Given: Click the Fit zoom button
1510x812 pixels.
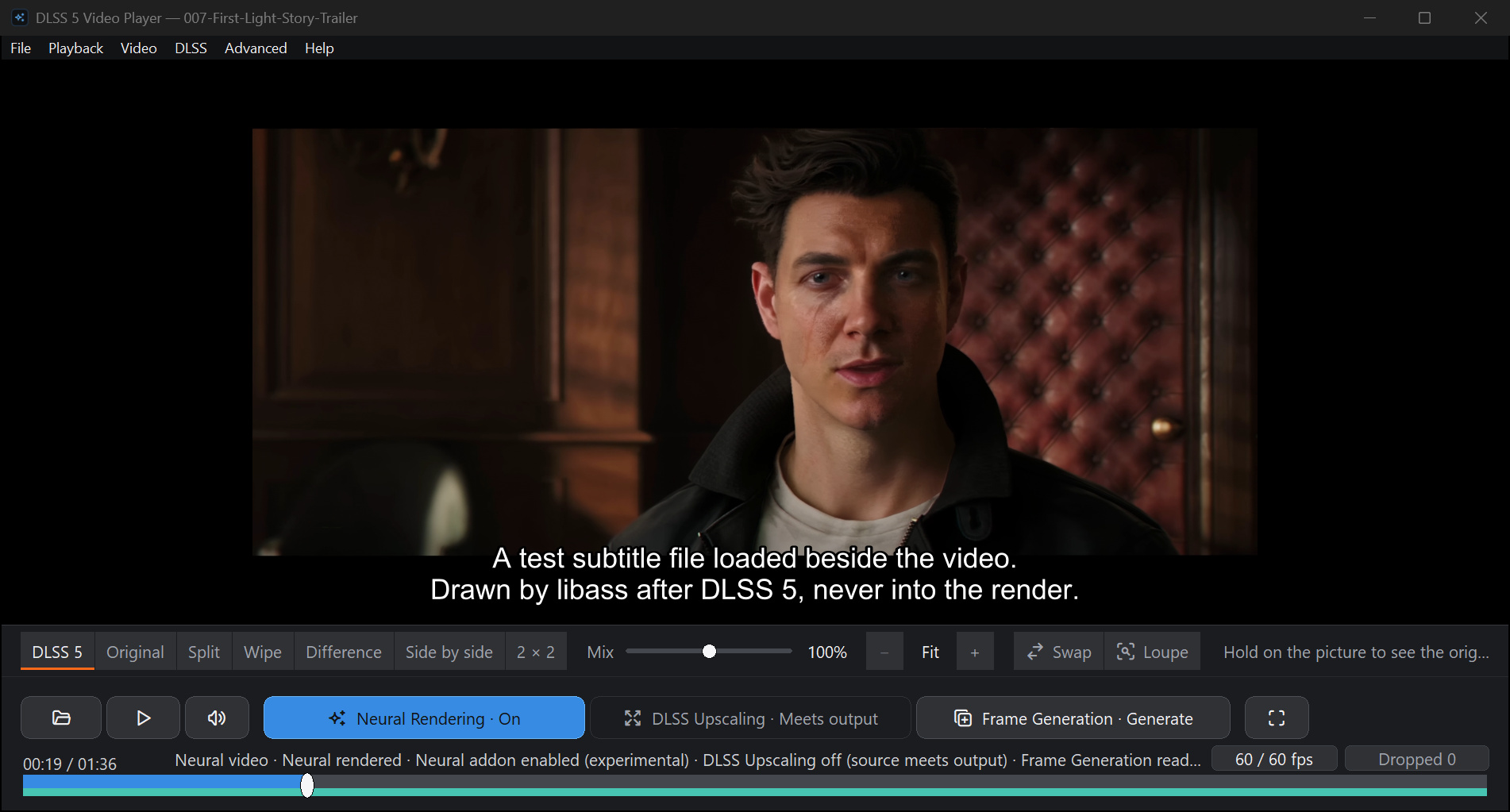Looking at the screenshot, I should click(x=930, y=652).
